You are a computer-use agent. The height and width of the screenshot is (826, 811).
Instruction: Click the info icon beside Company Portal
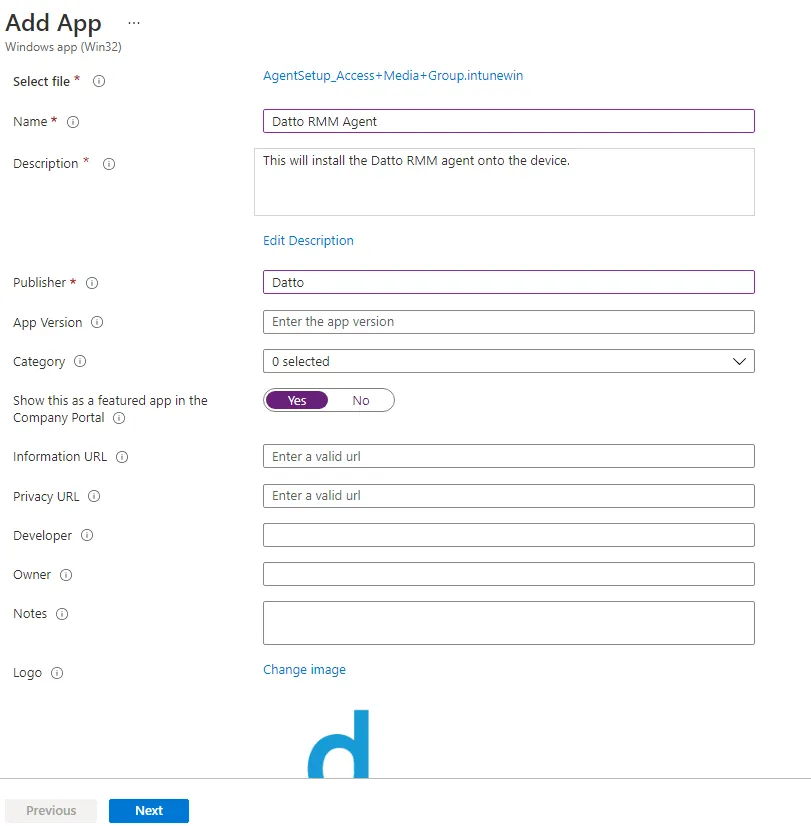[120, 418]
